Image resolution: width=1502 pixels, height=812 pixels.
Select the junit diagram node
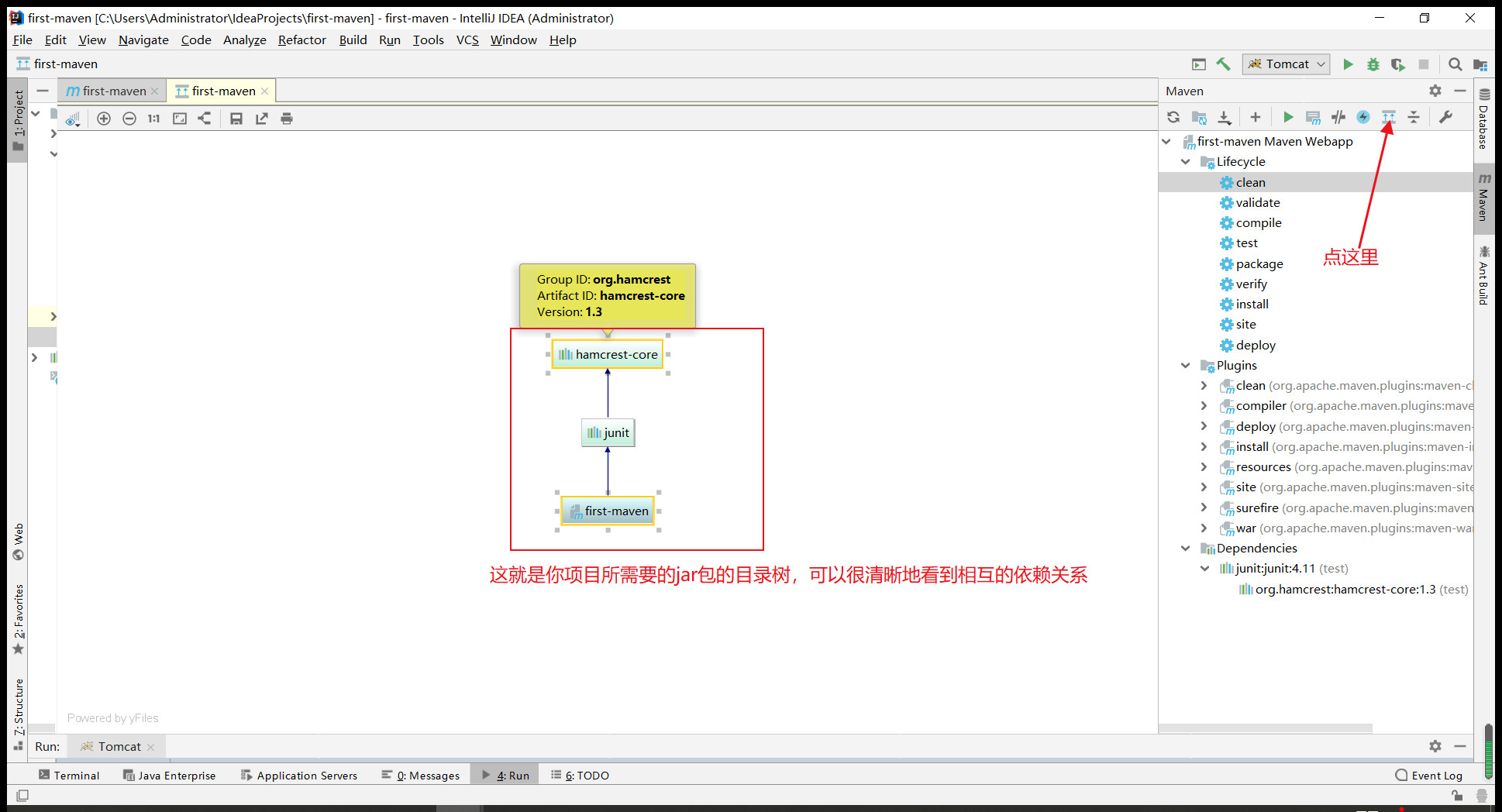[x=608, y=432]
